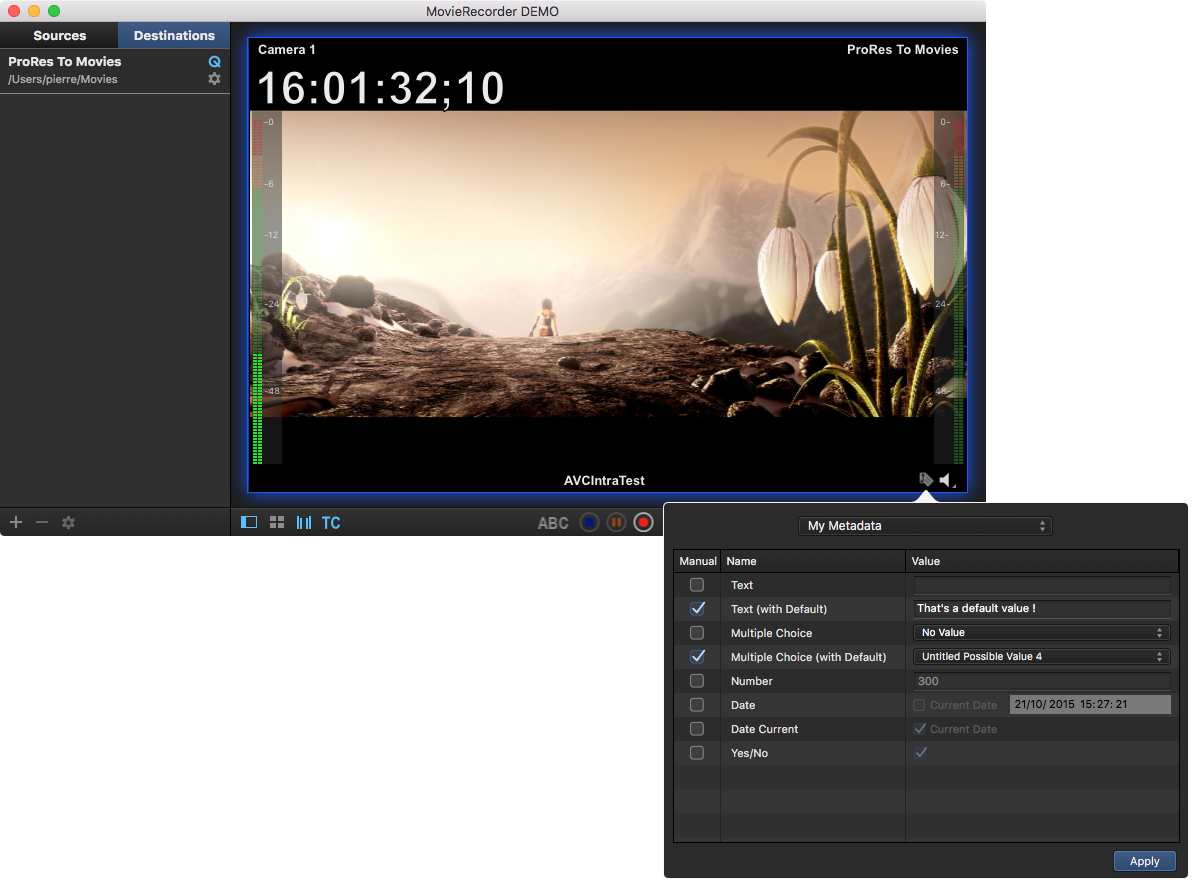Click the Value column header
The height and width of the screenshot is (892, 1202).
1042,561
